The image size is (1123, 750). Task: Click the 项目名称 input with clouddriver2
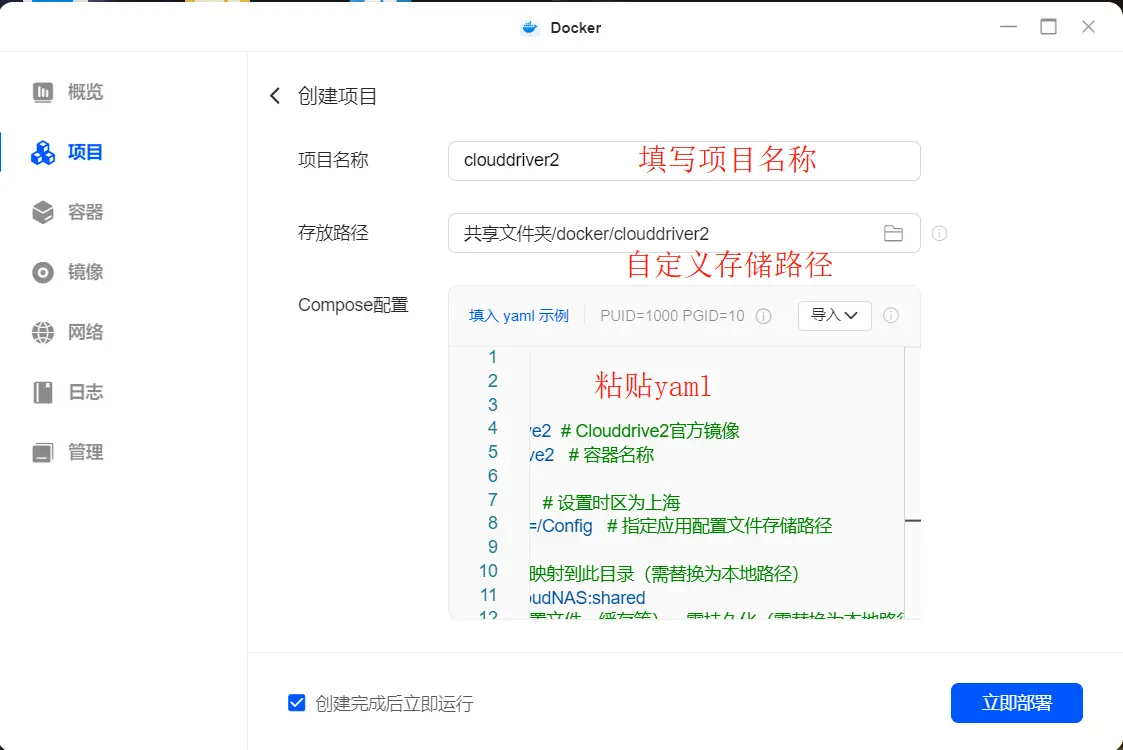pyautogui.click(x=684, y=160)
